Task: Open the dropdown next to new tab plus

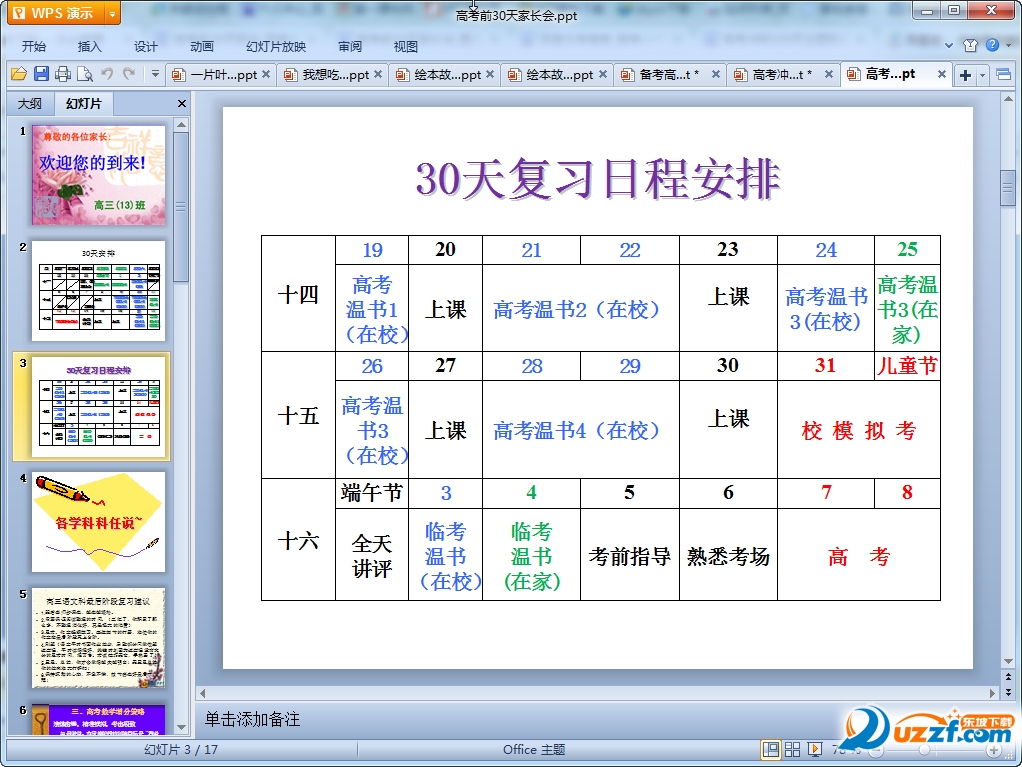Action: point(982,76)
